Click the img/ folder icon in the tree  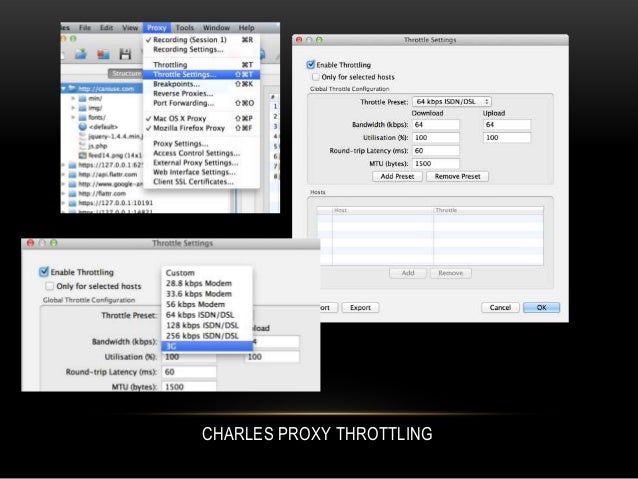tap(82, 108)
